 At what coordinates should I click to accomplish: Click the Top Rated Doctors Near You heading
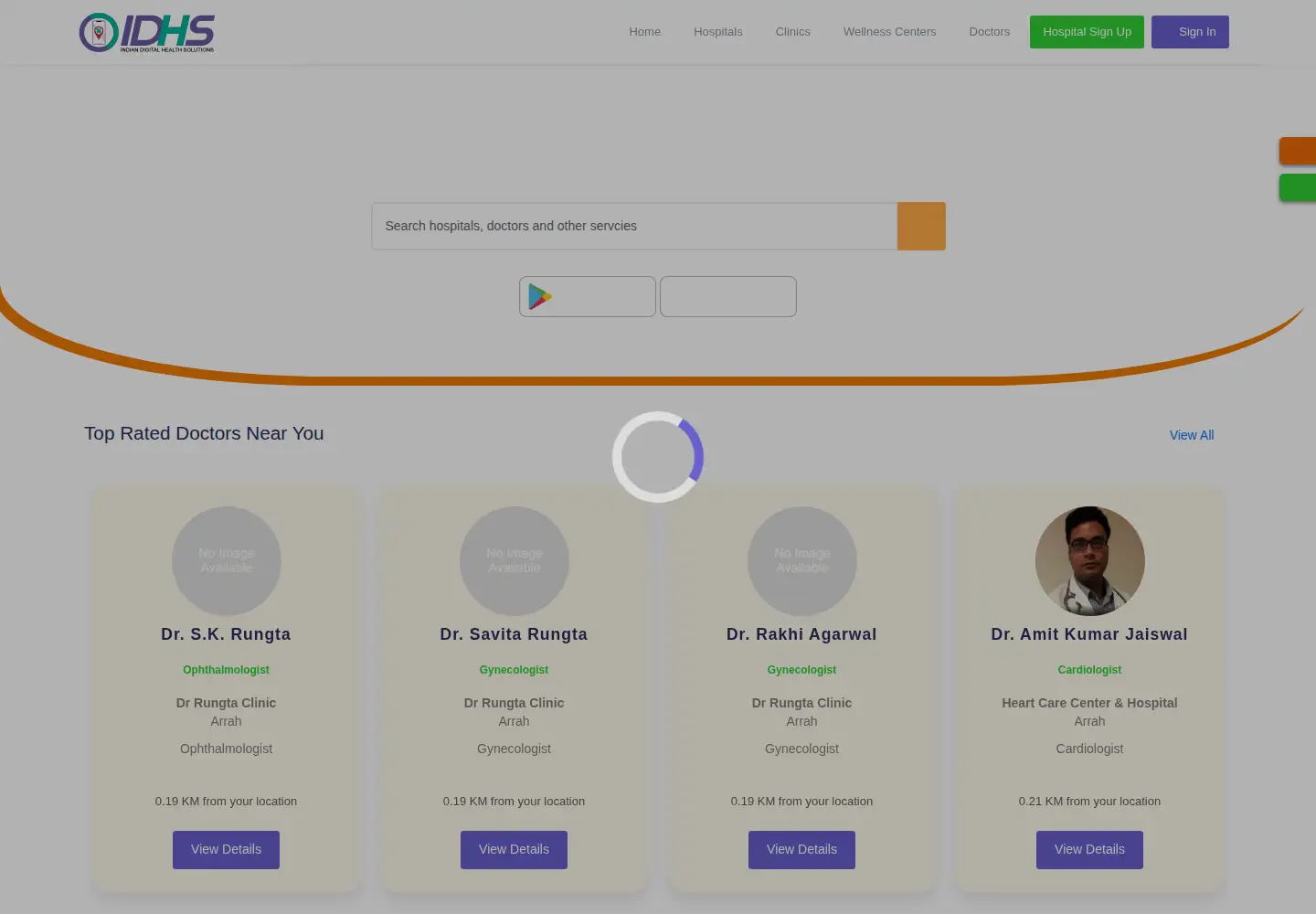coord(204,434)
